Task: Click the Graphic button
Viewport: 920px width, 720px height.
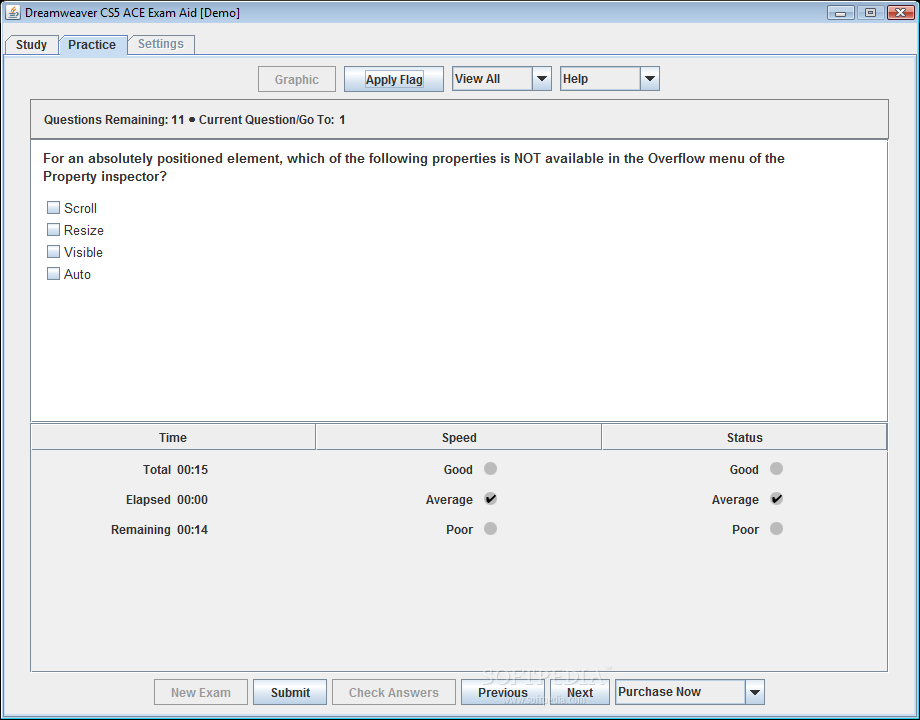Action: (297, 79)
